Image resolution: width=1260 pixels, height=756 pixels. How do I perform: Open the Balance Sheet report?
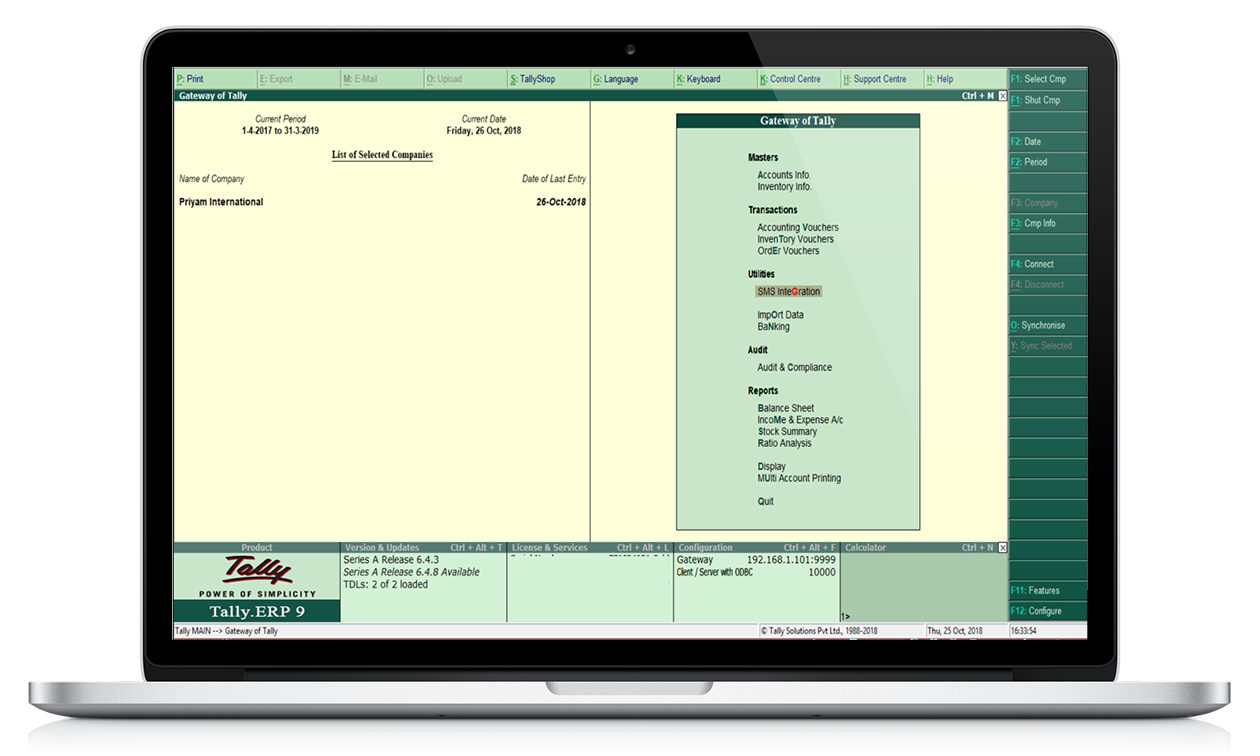click(x=785, y=409)
